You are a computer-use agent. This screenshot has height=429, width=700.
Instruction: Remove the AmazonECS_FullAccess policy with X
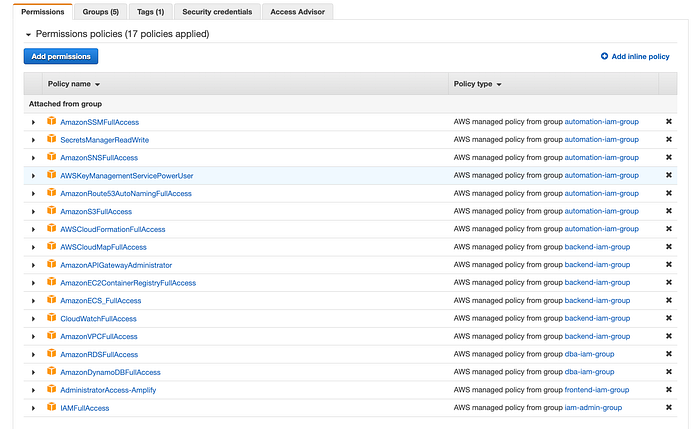click(669, 300)
